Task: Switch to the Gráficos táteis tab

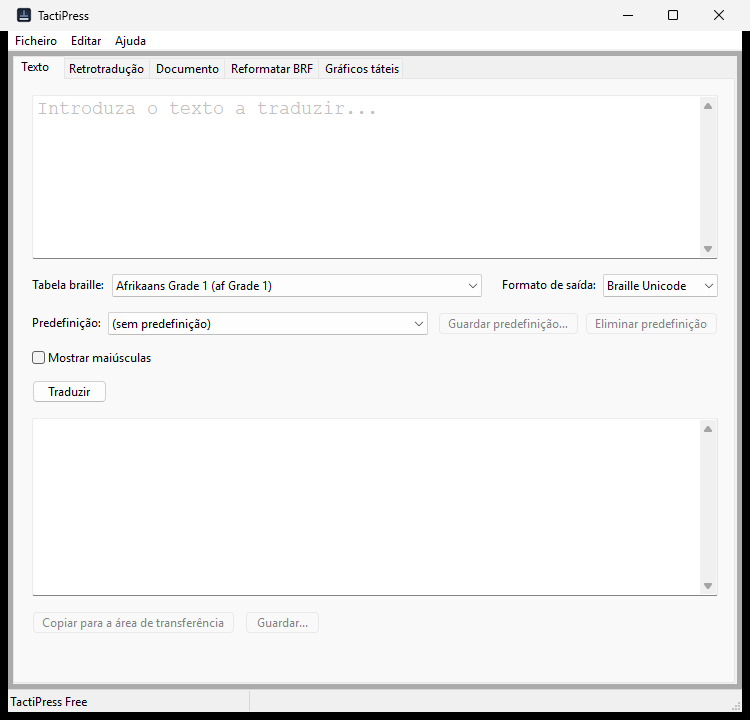Action: click(x=362, y=69)
